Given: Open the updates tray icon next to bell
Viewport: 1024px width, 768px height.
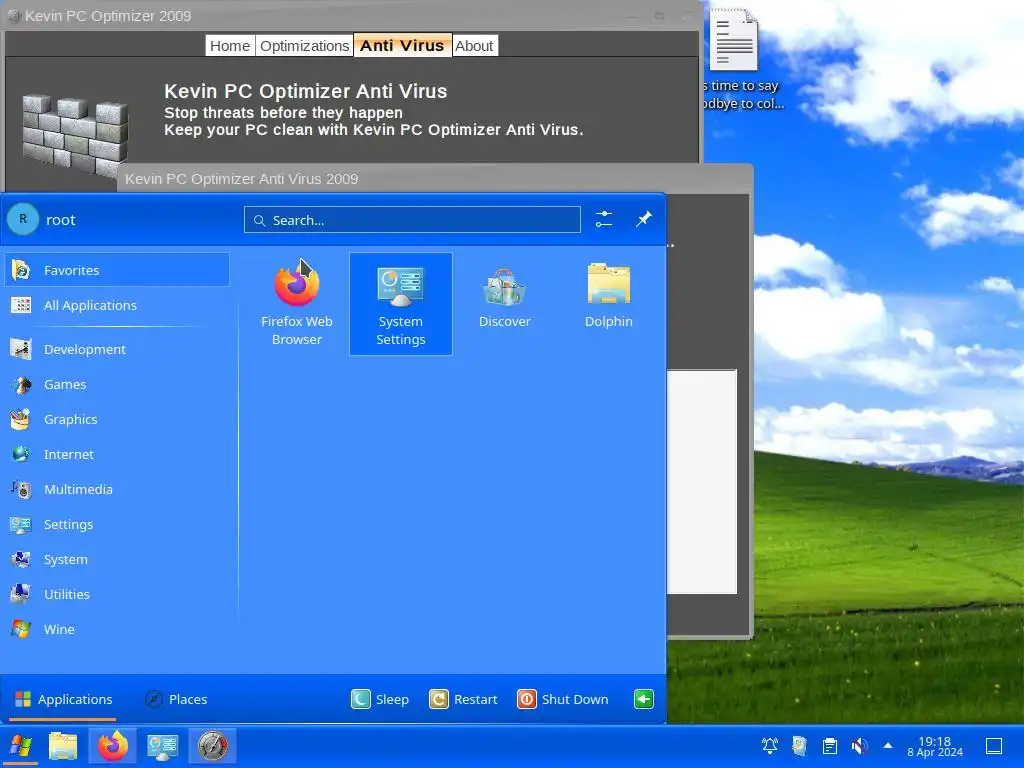Looking at the screenshot, I should pos(799,745).
